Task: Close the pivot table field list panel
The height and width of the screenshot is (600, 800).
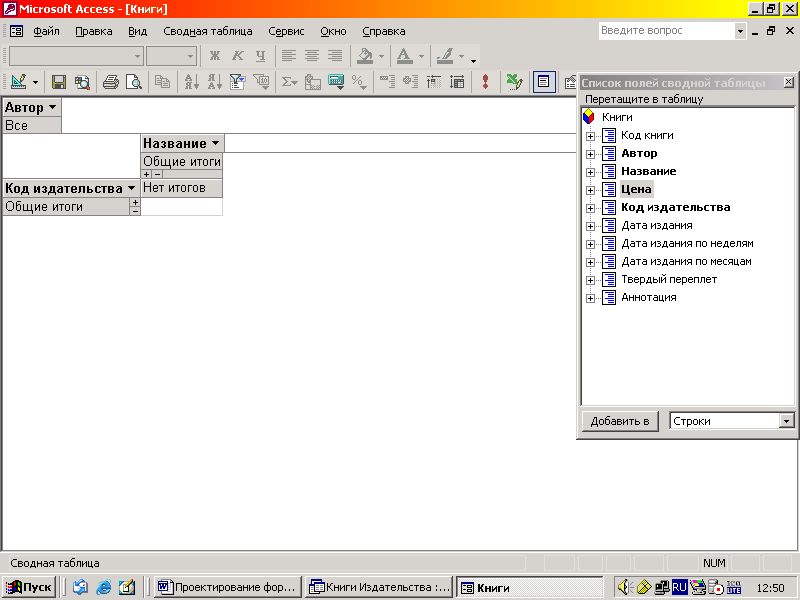Action: tap(789, 82)
